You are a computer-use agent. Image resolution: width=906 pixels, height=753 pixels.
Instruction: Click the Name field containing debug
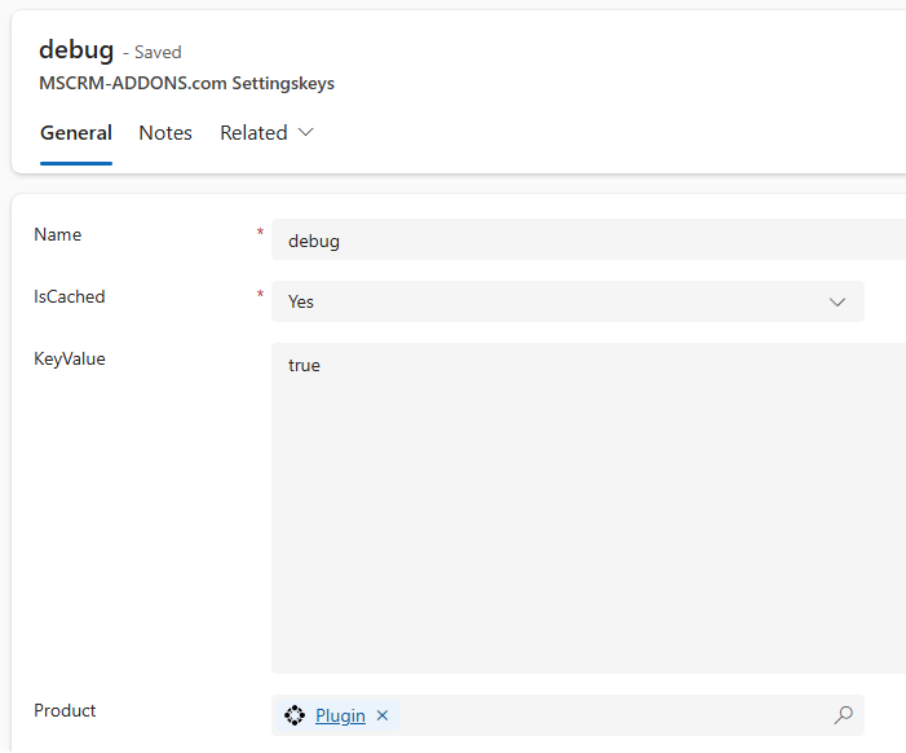[x=588, y=240]
